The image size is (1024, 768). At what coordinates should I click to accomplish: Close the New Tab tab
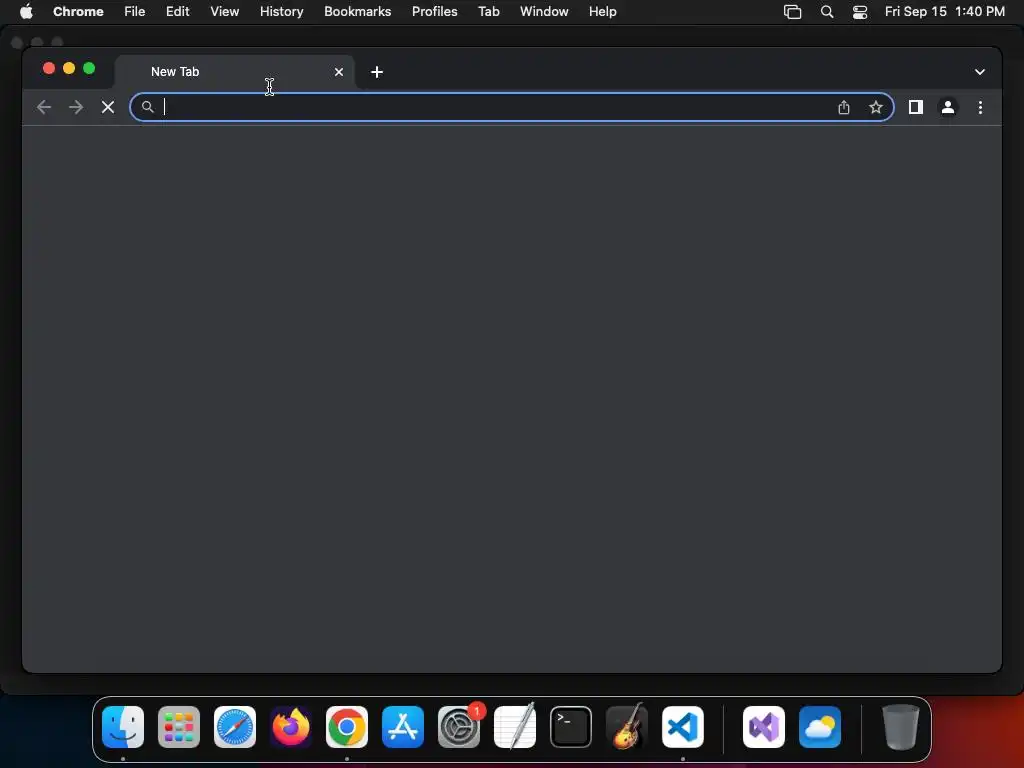pyautogui.click(x=339, y=72)
